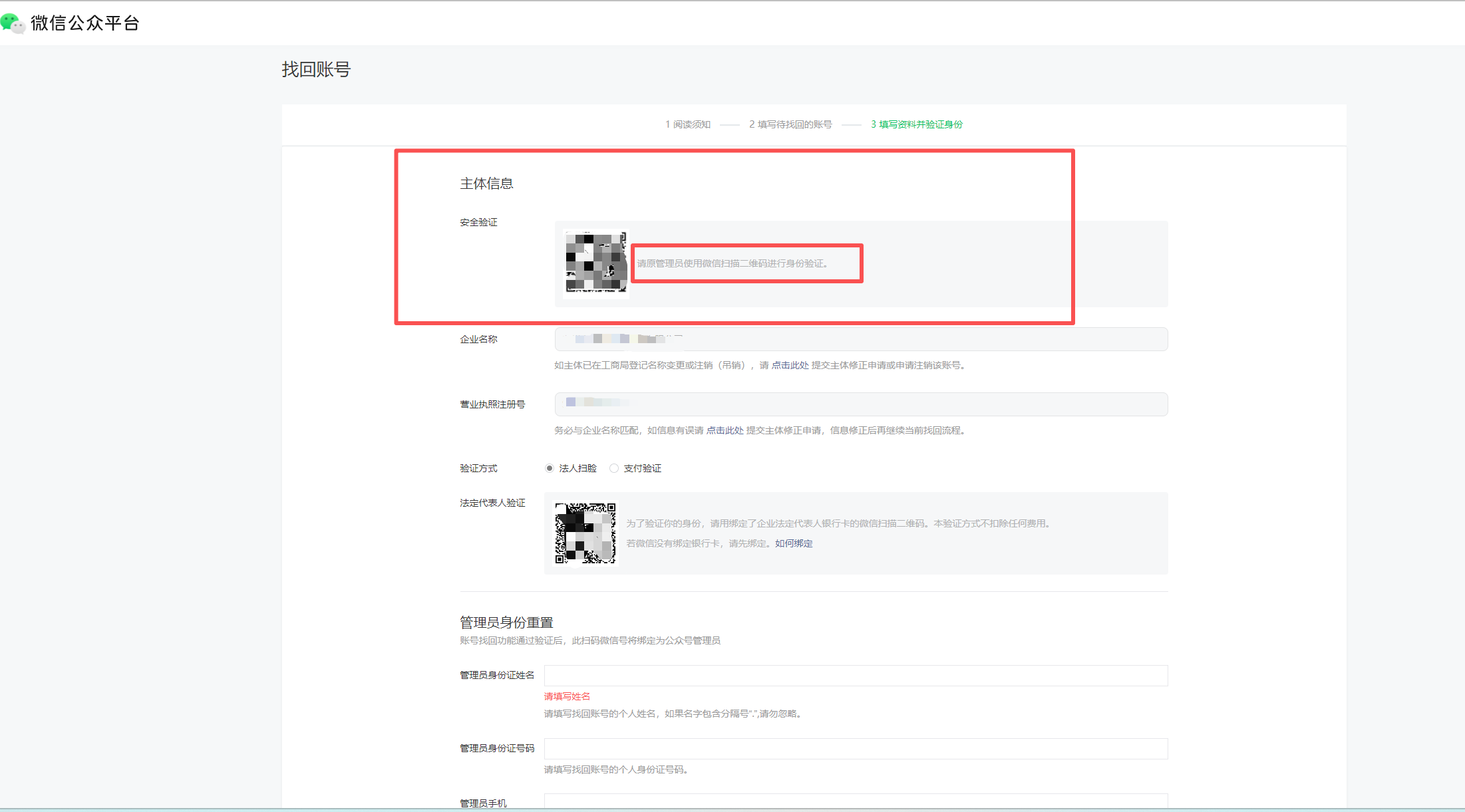Select the 法人扫脸 radio button
Viewport: 1465px width, 812px height.
[x=550, y=468]
